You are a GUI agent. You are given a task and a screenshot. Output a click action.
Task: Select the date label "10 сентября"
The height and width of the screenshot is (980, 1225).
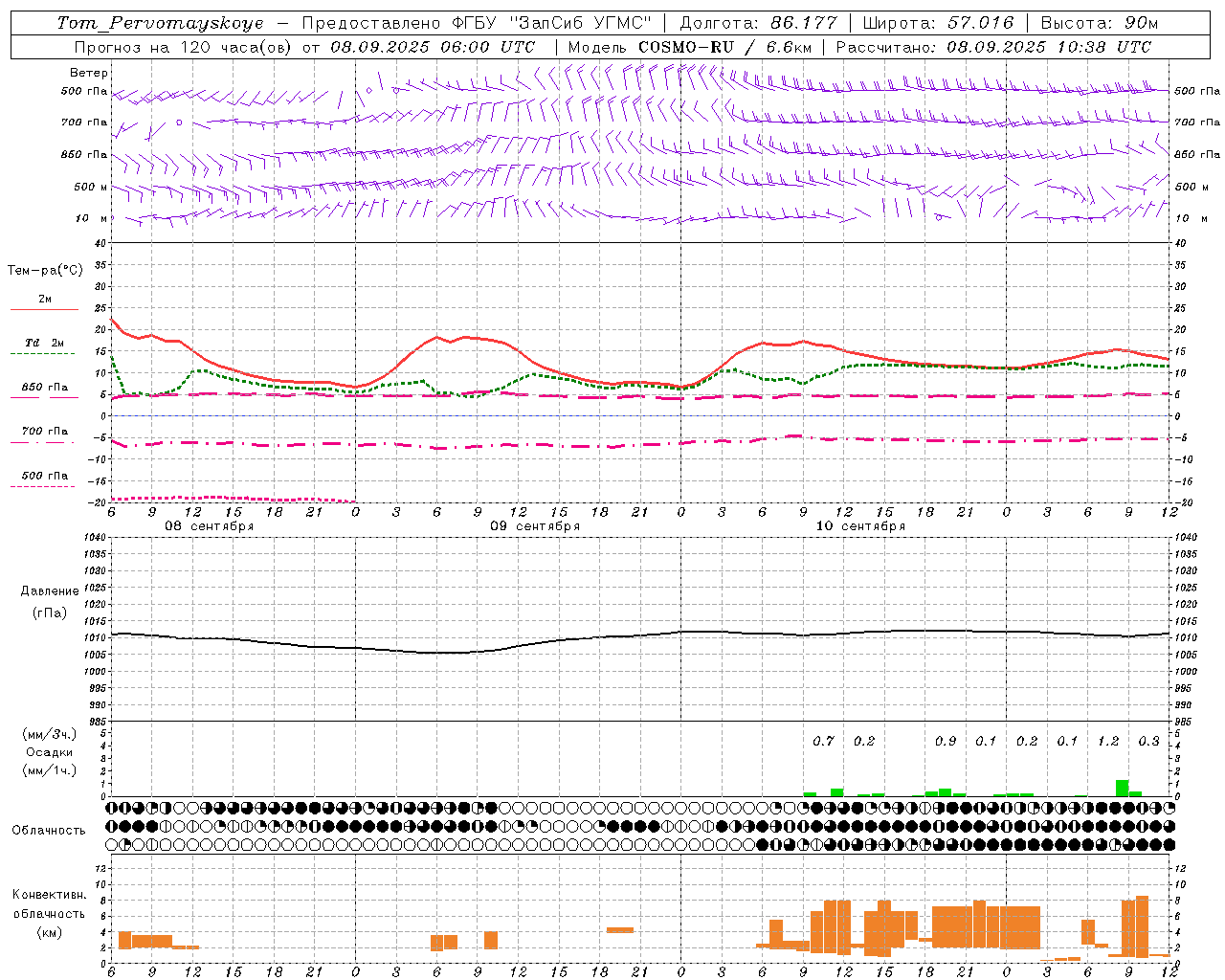coord(860,526)
